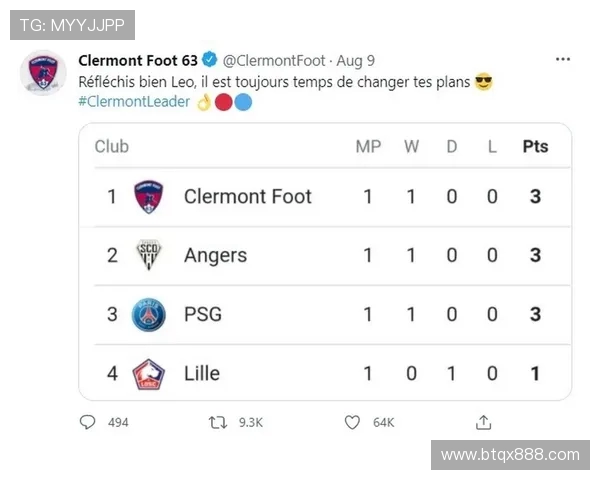Open the @ClermontFoot handle link

272,61
